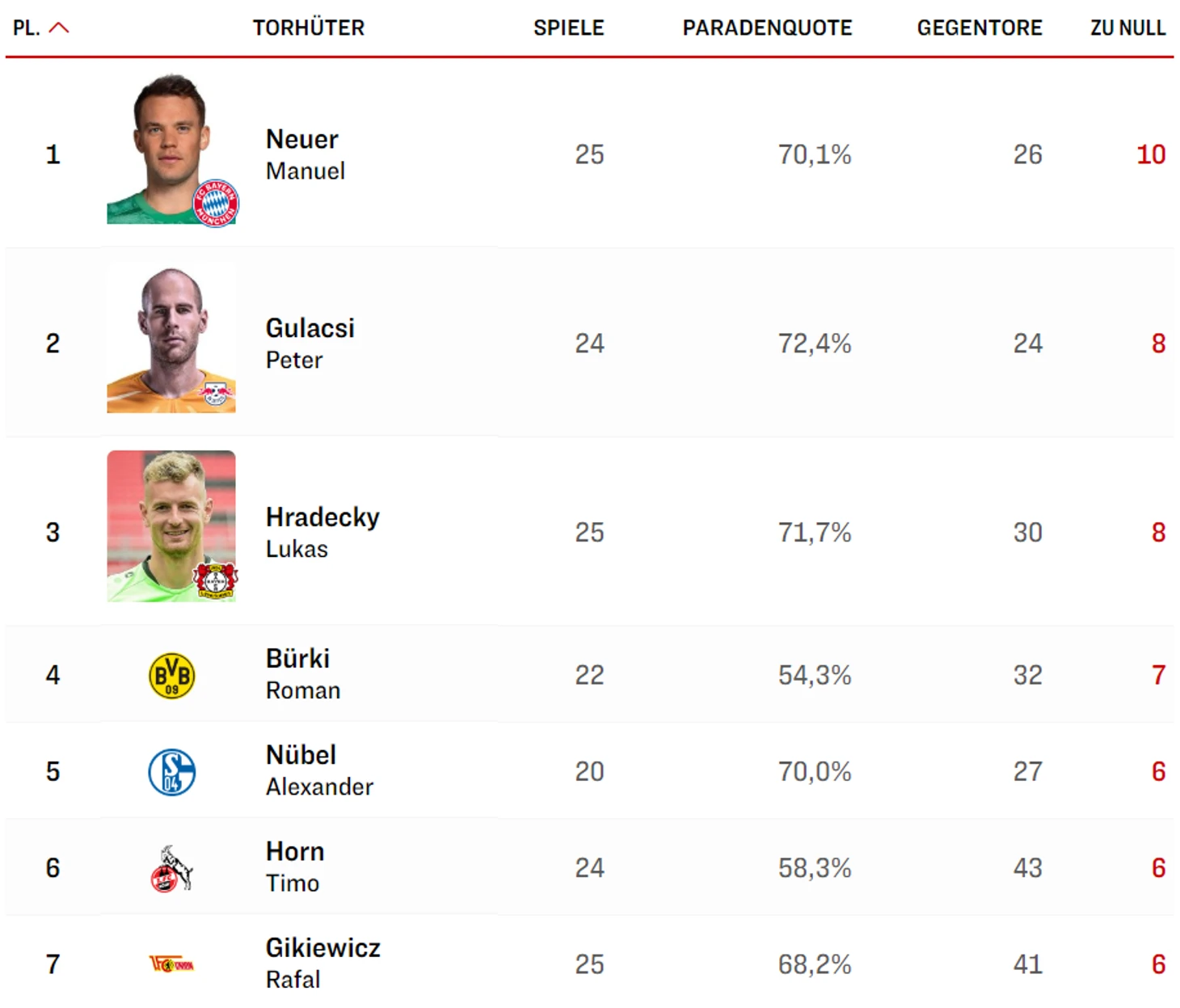Image resolution: width=1180 pixels, height=1008 pixels.
Task: Open Manuel Neuer's player profile photo
Action: (x=171, y=149)
